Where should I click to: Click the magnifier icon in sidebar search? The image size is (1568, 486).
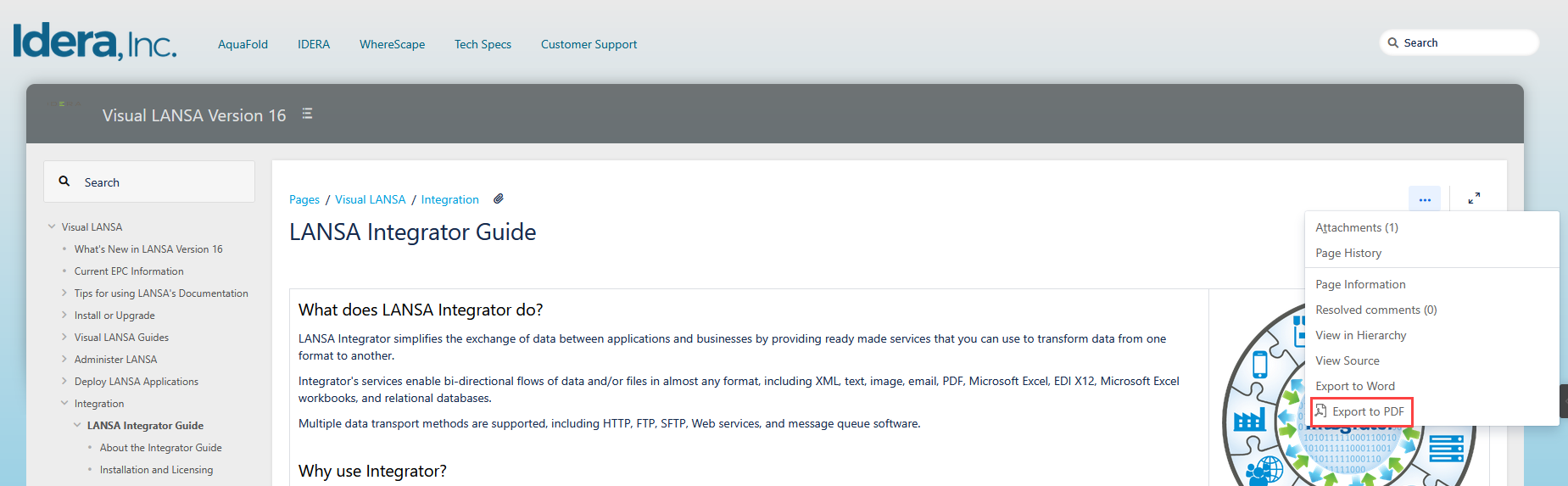(64, 182)
